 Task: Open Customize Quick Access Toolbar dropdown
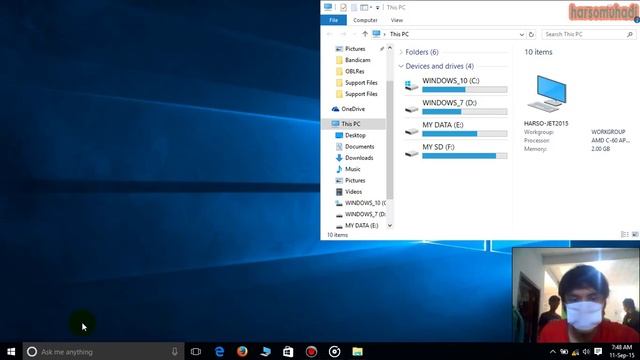point(378,7)
